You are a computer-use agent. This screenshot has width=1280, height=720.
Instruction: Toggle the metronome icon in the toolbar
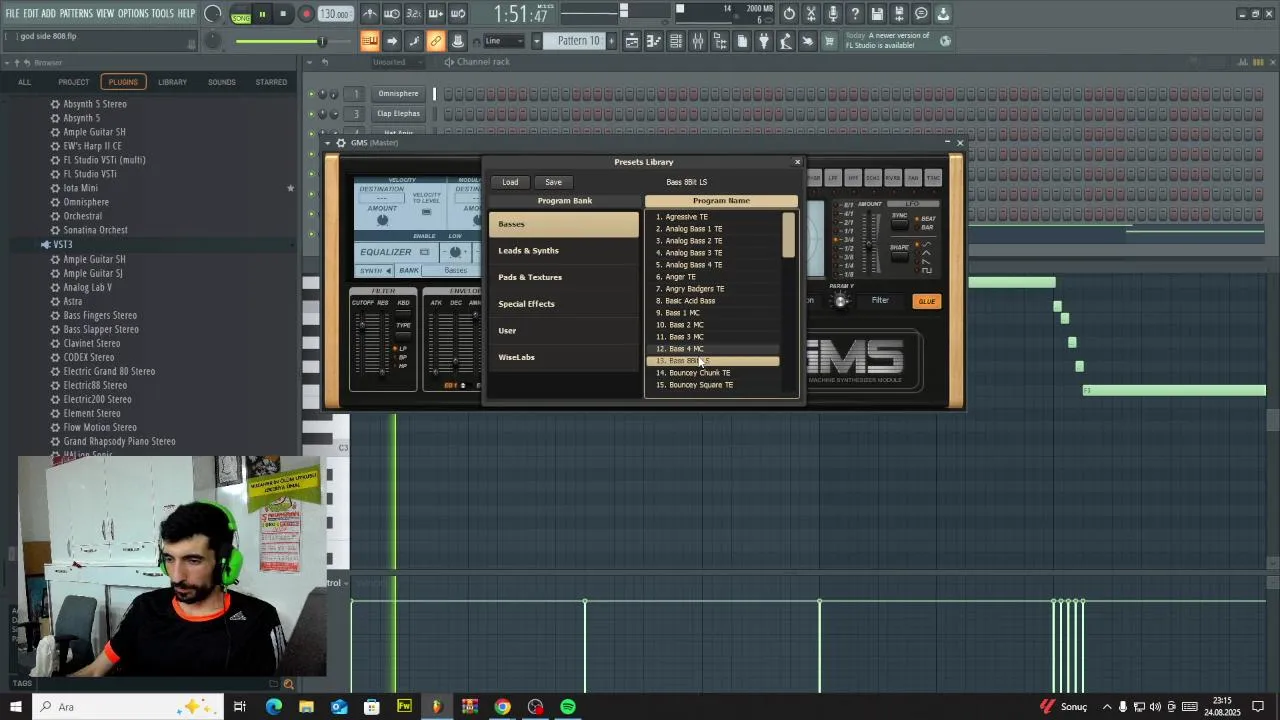point(369,14)
